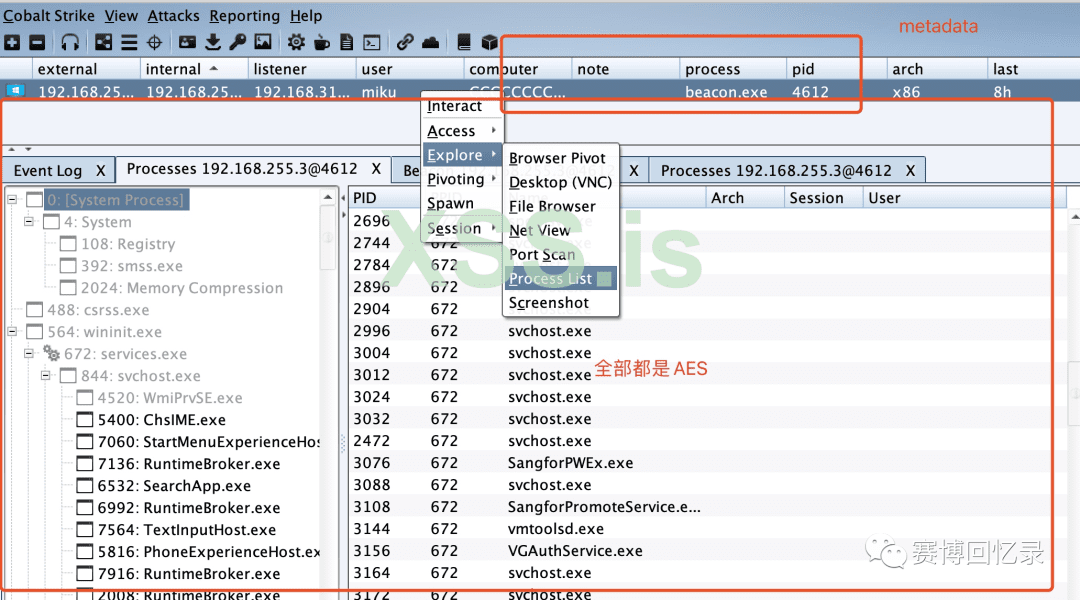
Task: Collapse the 564: wininit.exe node
Action: (12, 331)
